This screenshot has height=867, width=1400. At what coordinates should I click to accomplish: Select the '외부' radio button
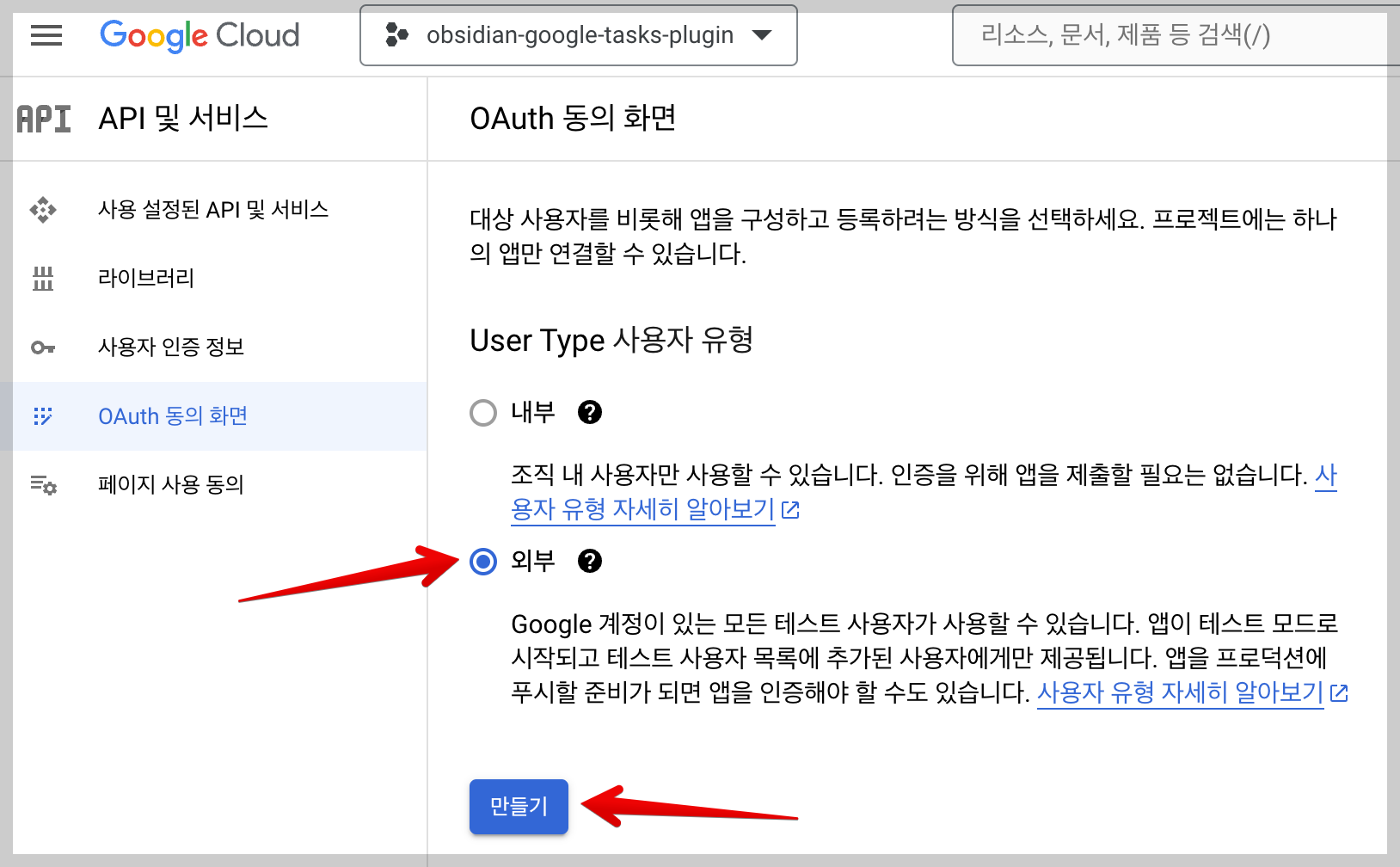click(483, 562)
